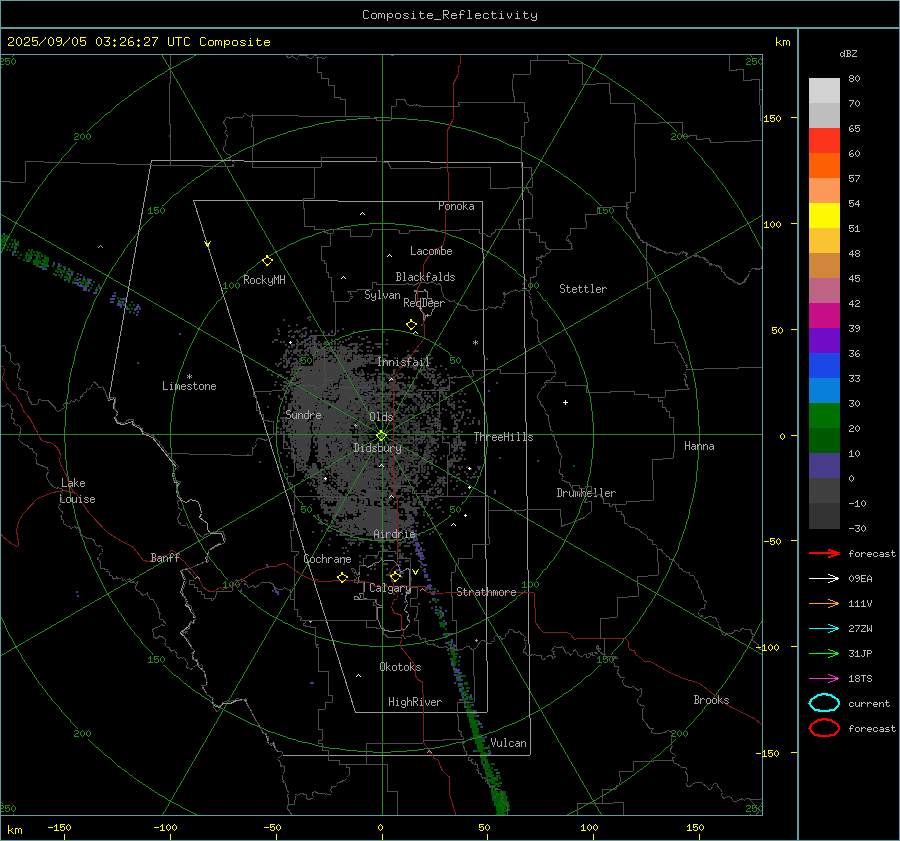Click the RedDeer city label
This screenshot has height=841, width=900.
tap(424, 303)
